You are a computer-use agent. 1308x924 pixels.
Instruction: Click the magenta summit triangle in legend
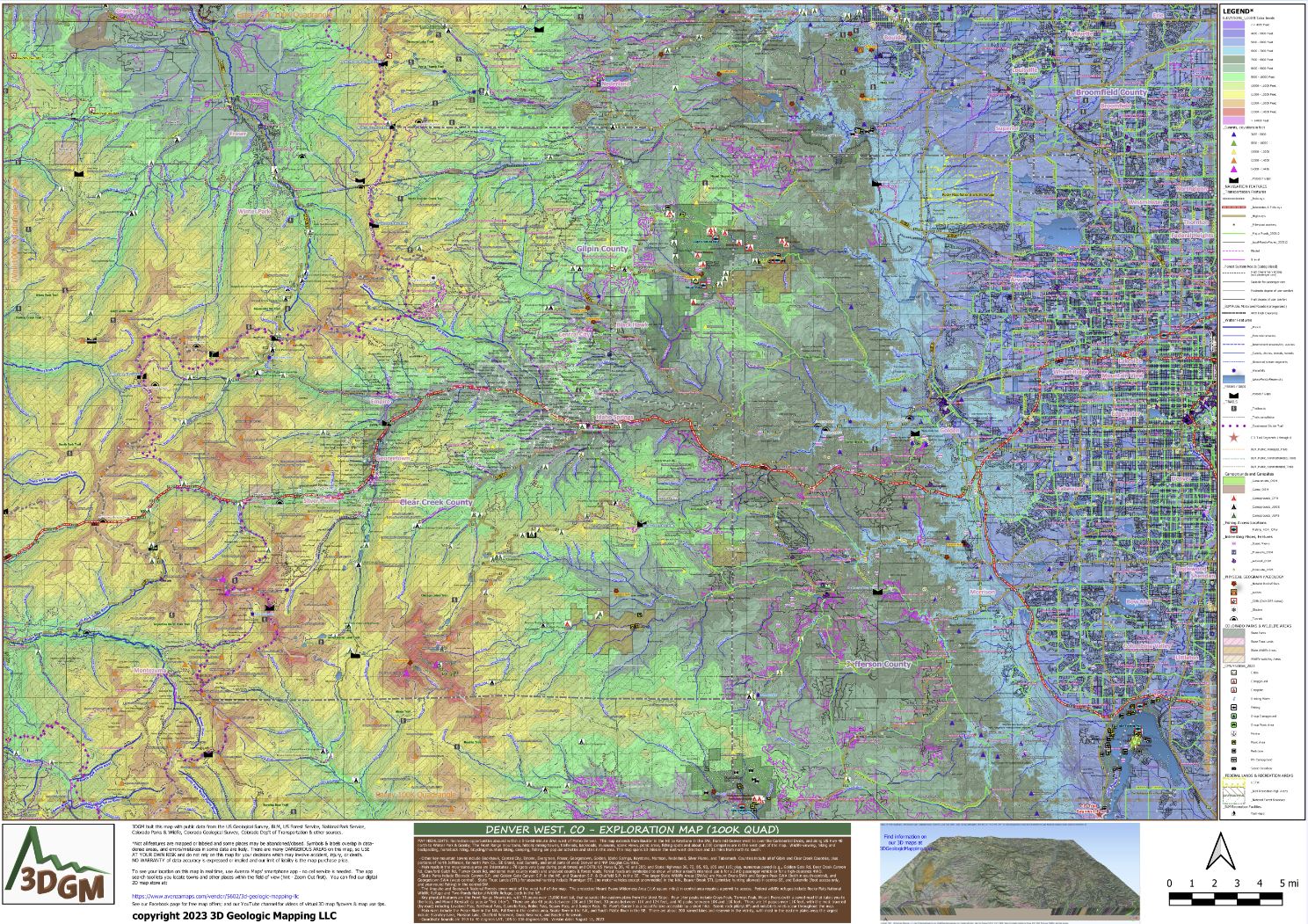[x=1234, y=169]
